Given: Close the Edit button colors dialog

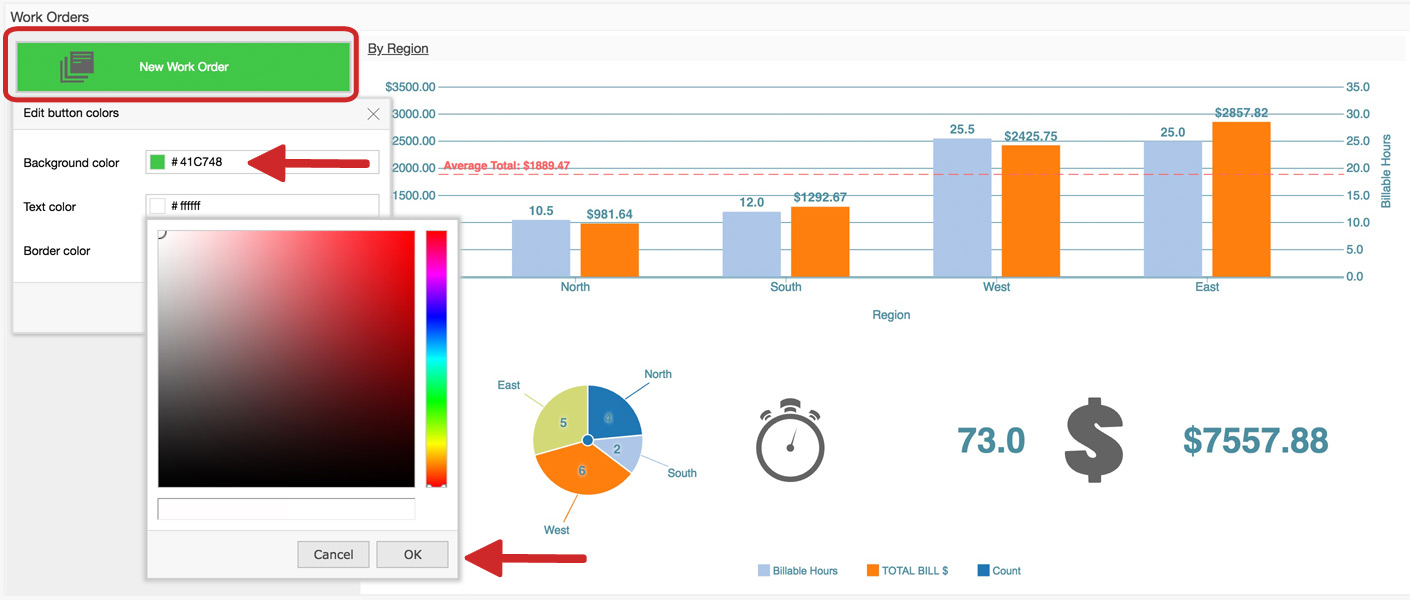Looking at the screenshot, I should point(373,114).
